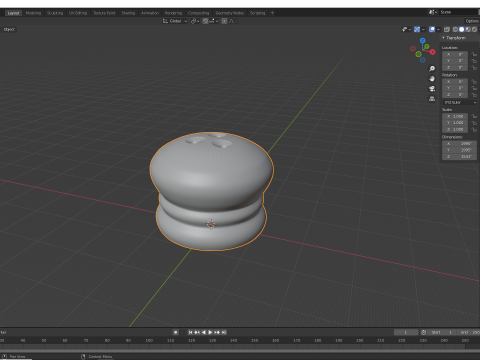Click the negative Z axis gizmo circle
The width and height of the screenshot is (480, 360).
point(423,60)
